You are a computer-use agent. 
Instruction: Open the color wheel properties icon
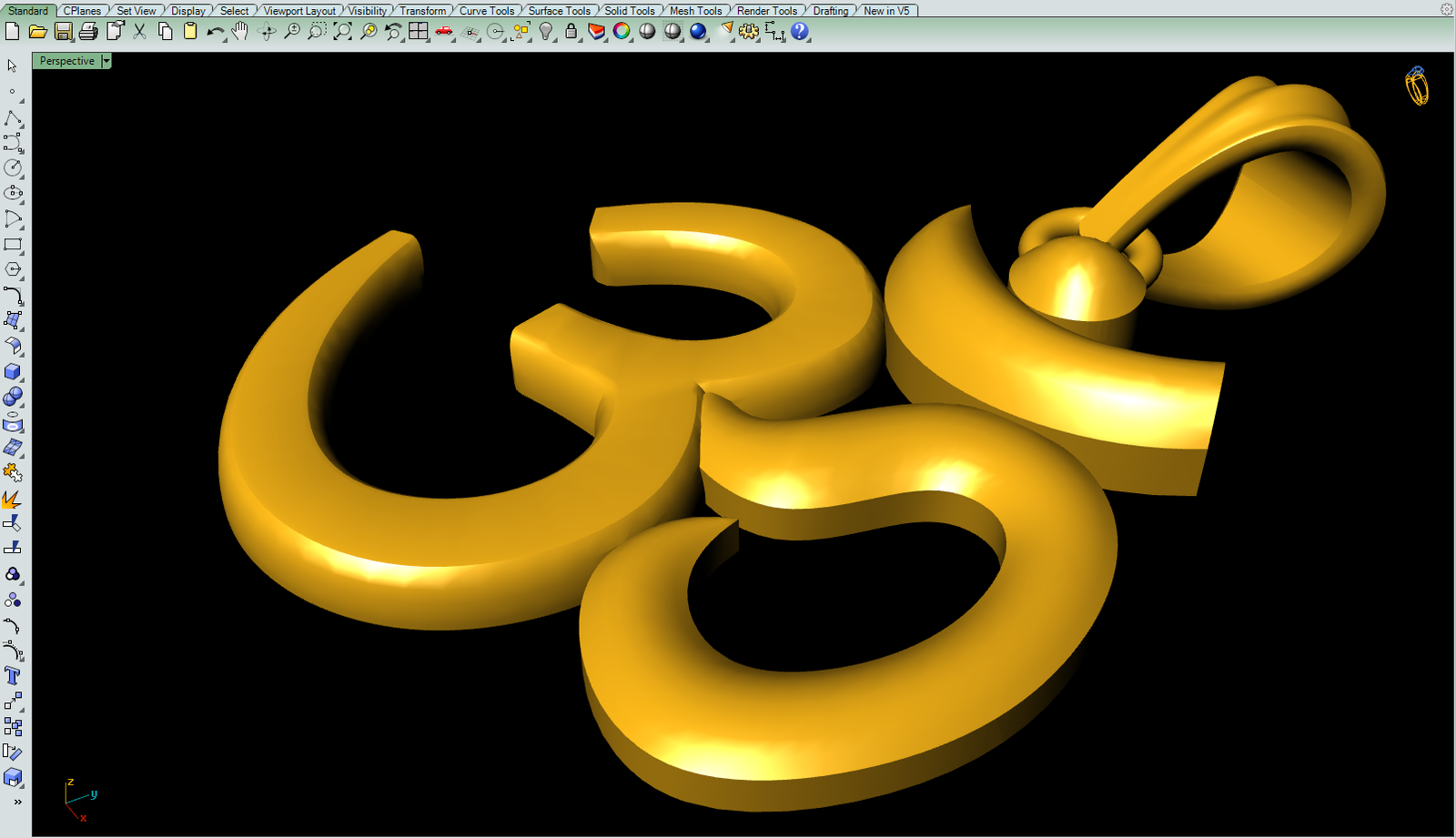622,31
